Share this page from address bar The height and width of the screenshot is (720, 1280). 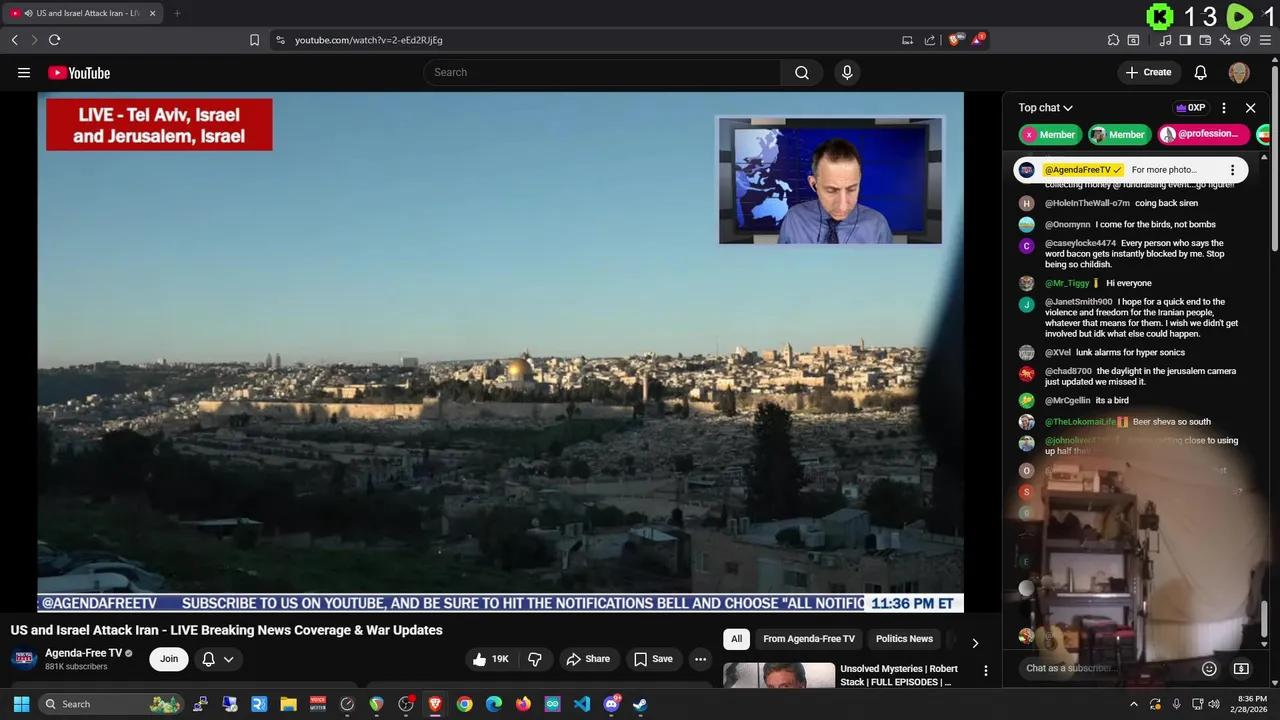[930, 40]
